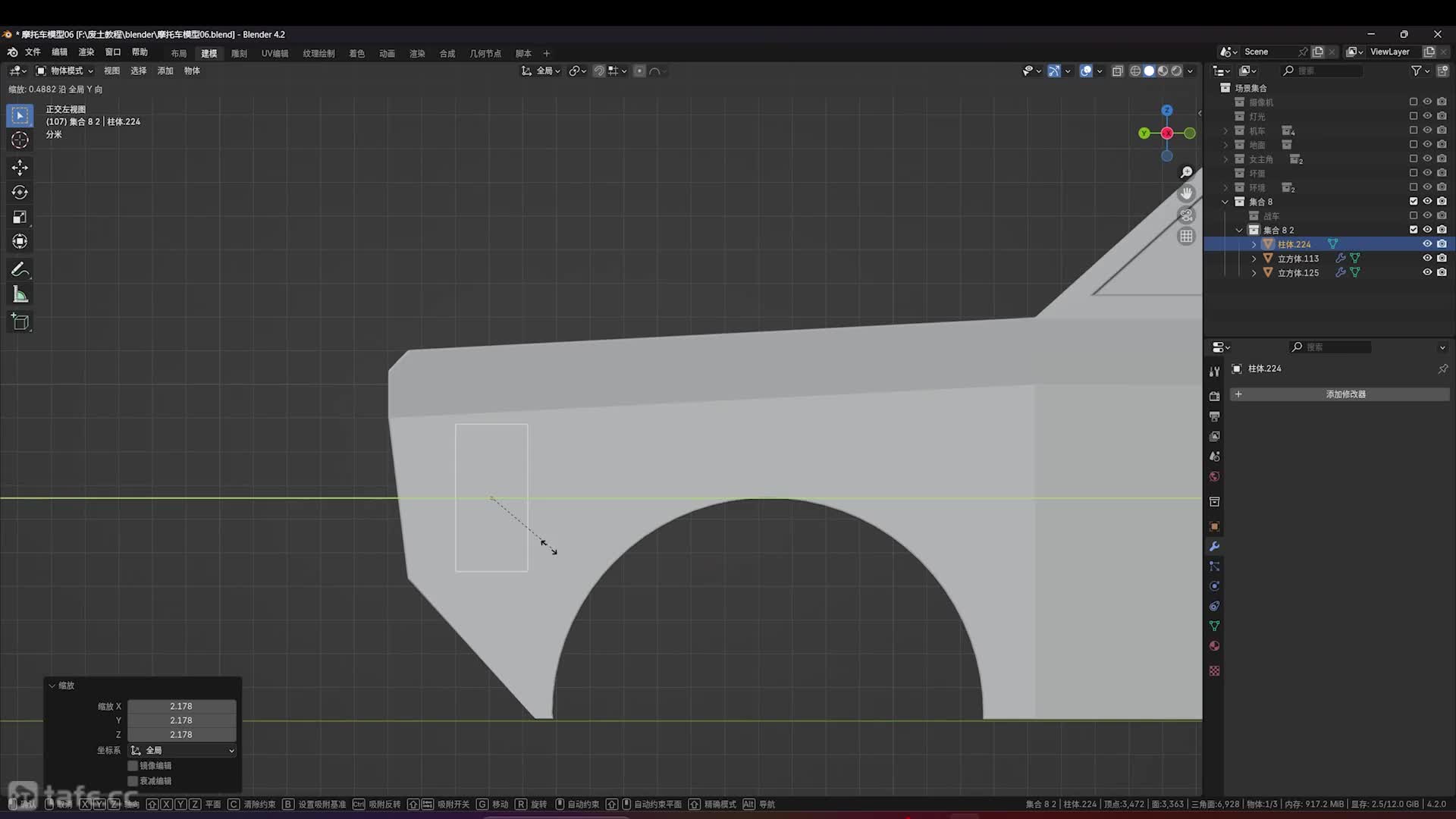The height and width of the screenshot is (819, 1456).
Task: Enable the 镜像编辑 checkbox
Action: pyautogui.click(x=133, y=765)
